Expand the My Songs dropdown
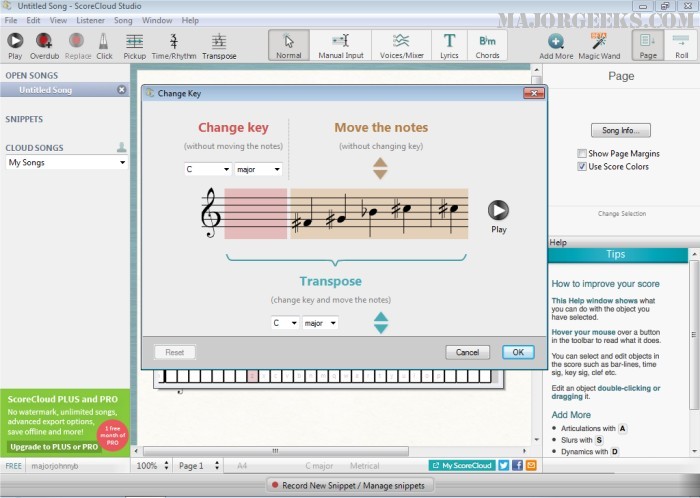This screenshot has width=700, height=498. click(66, 162)
